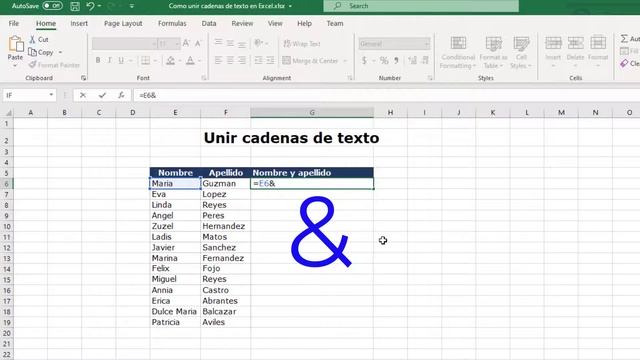Click the Center alignment icon
Viewport: 640px width, 360px height.
[x=230, y=60]
